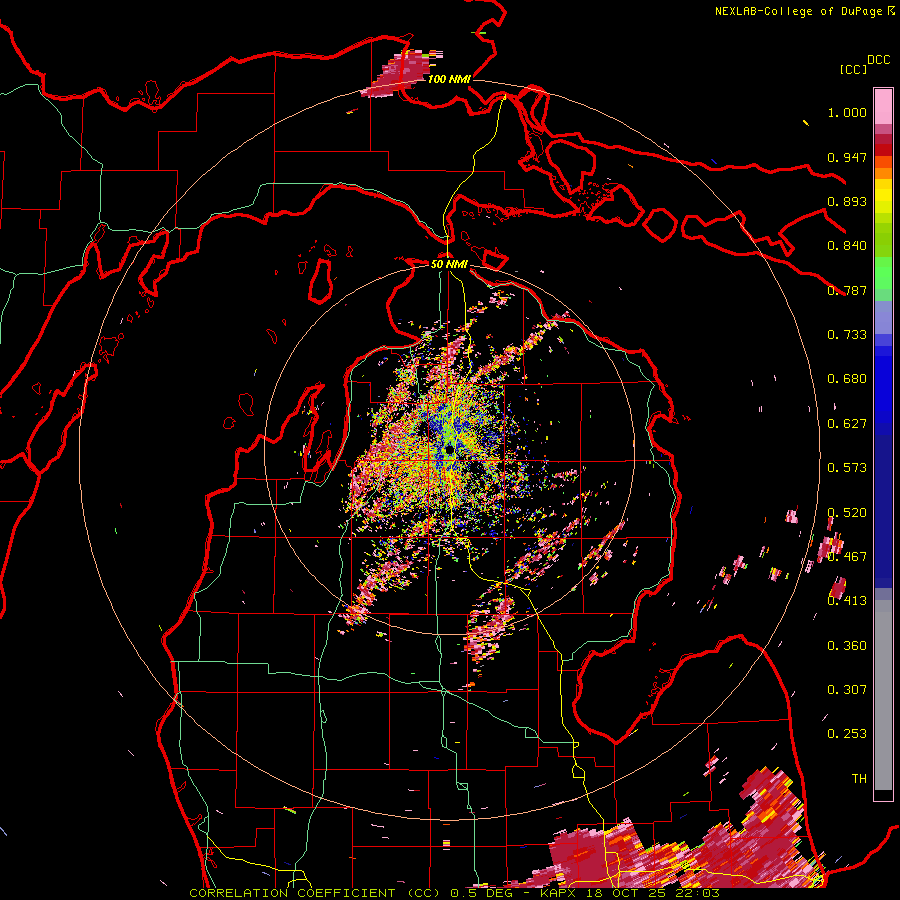Click the 0.947 scale label
Screen dimensions: 900x900
[x=847, y=157]
